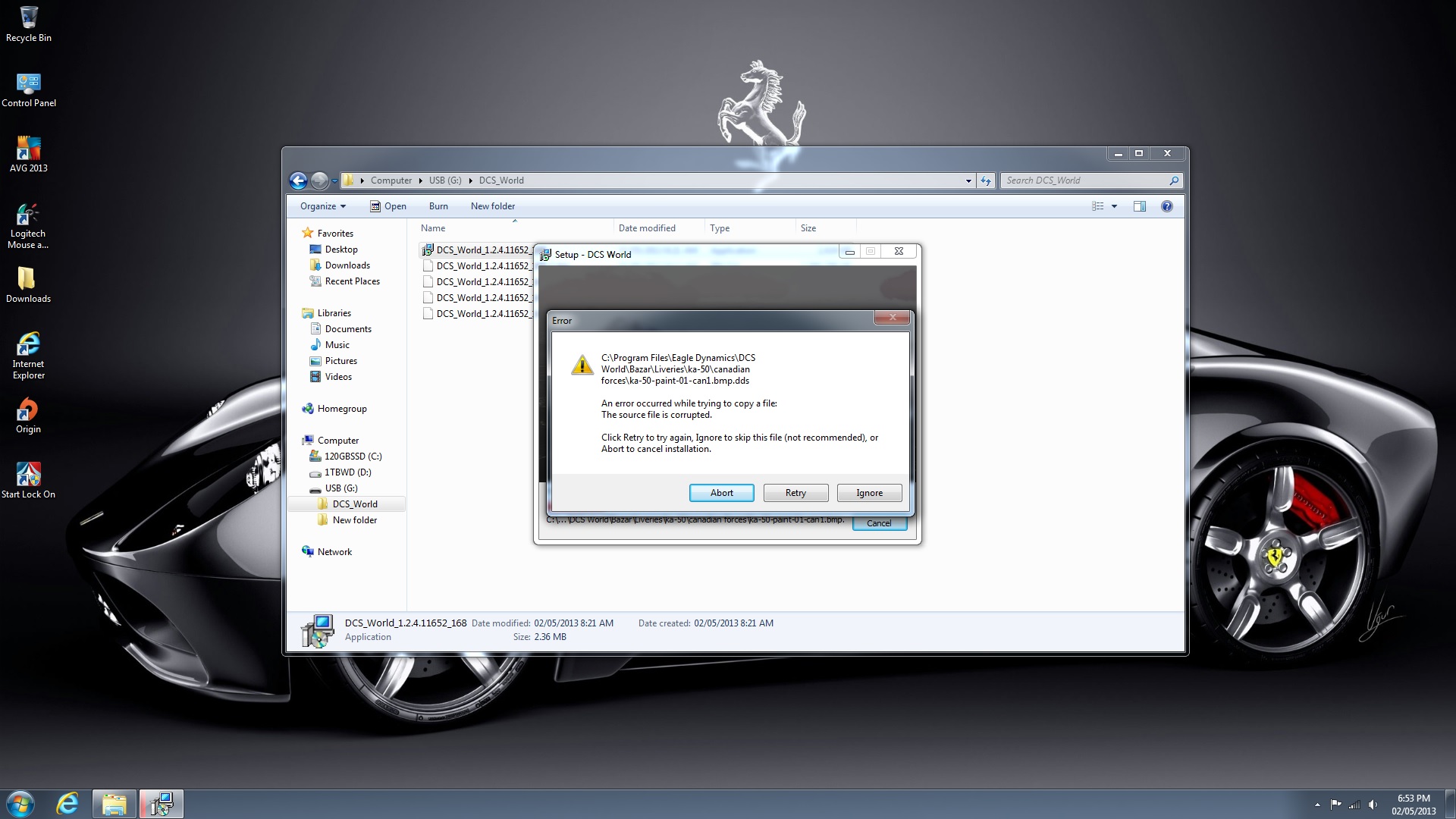Click Internet Explorer in the taskbar
Viewport: 1456px width, 819px height.
point(67,804)
